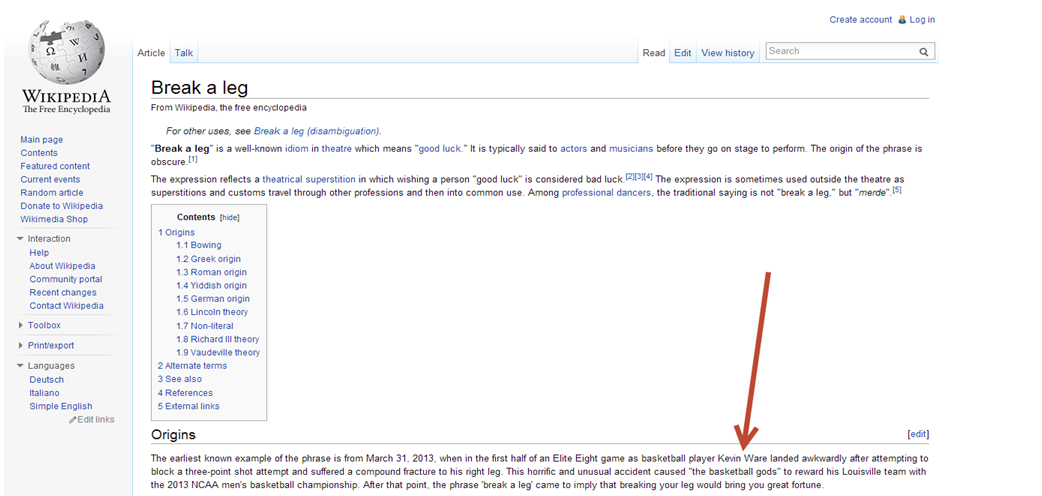Jump to 1.7 Non-literal
Image resolution: width=1042 pixels, height=496 pixels.
[205, 326]
